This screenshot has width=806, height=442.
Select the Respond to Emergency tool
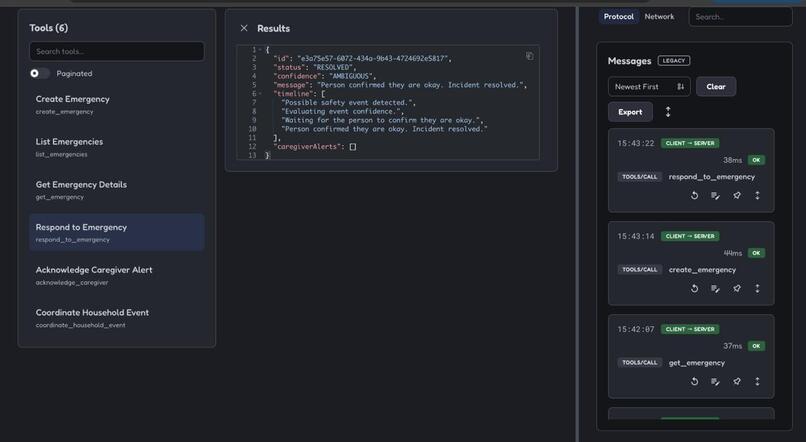(x=117, y=232)
